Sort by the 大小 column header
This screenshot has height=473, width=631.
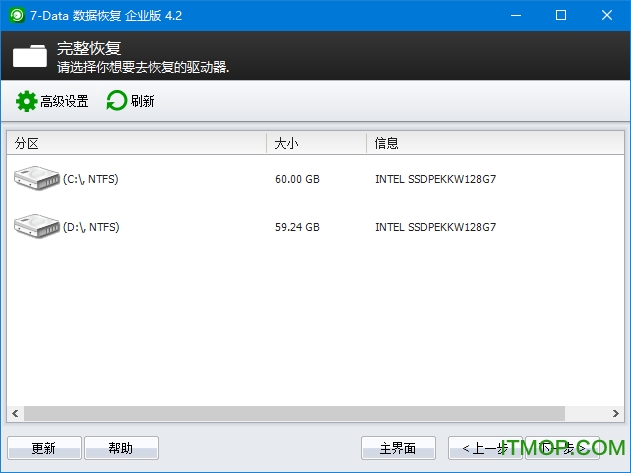(316, 143)
